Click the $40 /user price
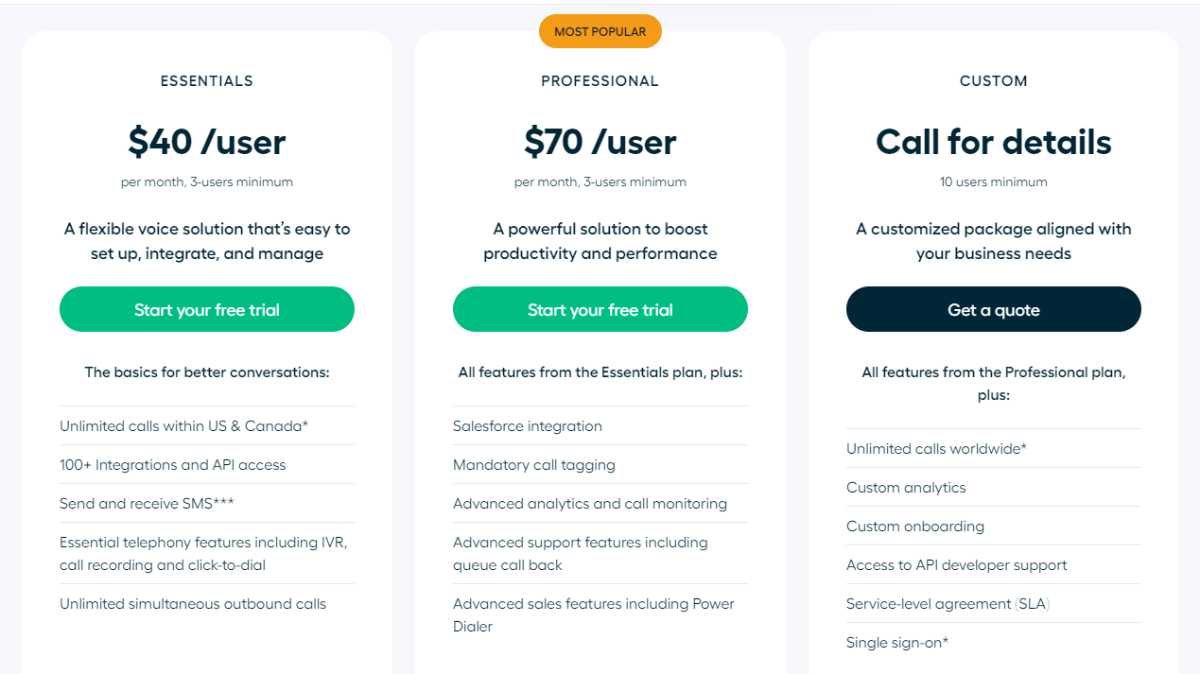The image size is (1200, 674). [207, 142]
